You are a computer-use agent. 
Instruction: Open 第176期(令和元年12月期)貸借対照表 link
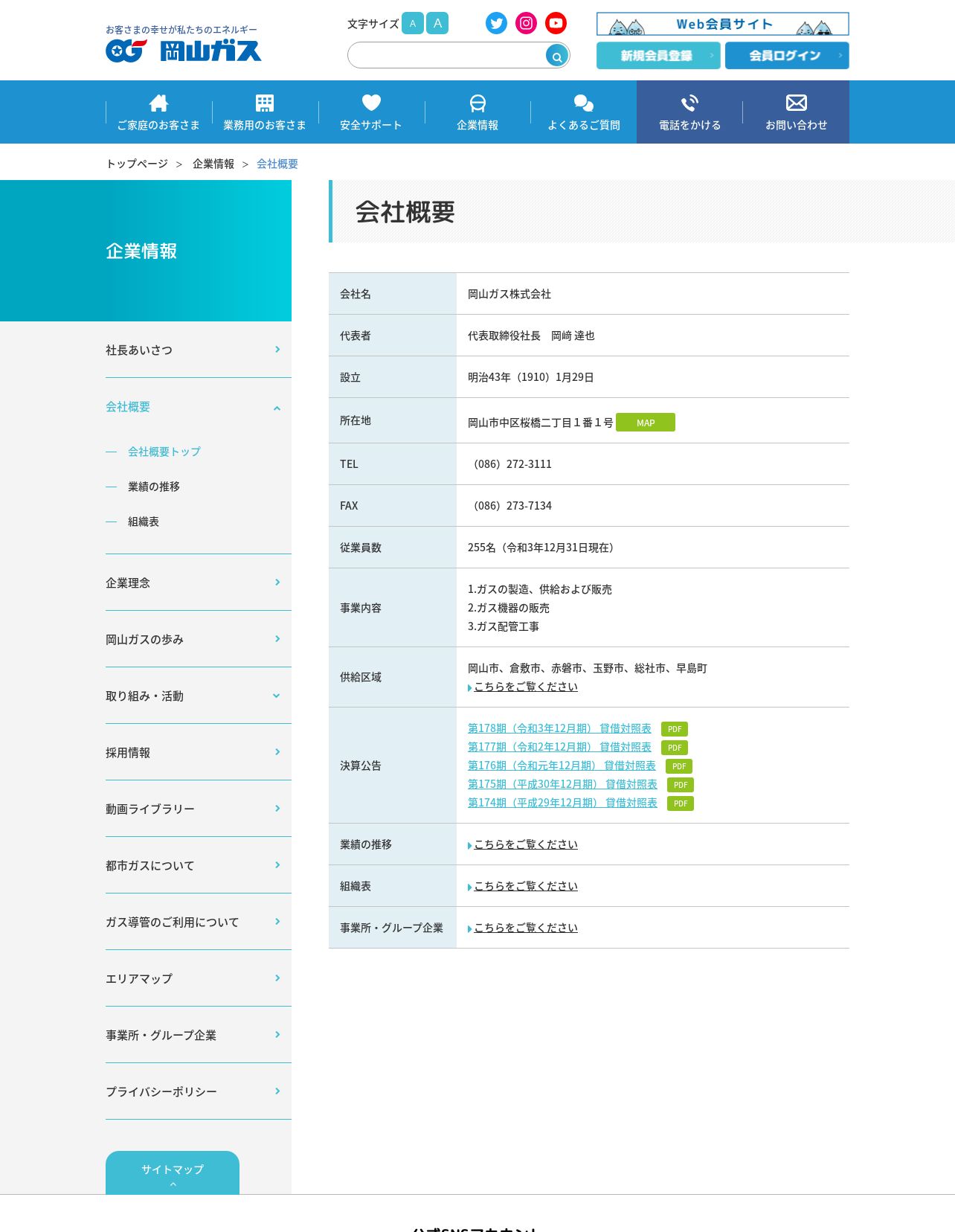tap(562, 766)
